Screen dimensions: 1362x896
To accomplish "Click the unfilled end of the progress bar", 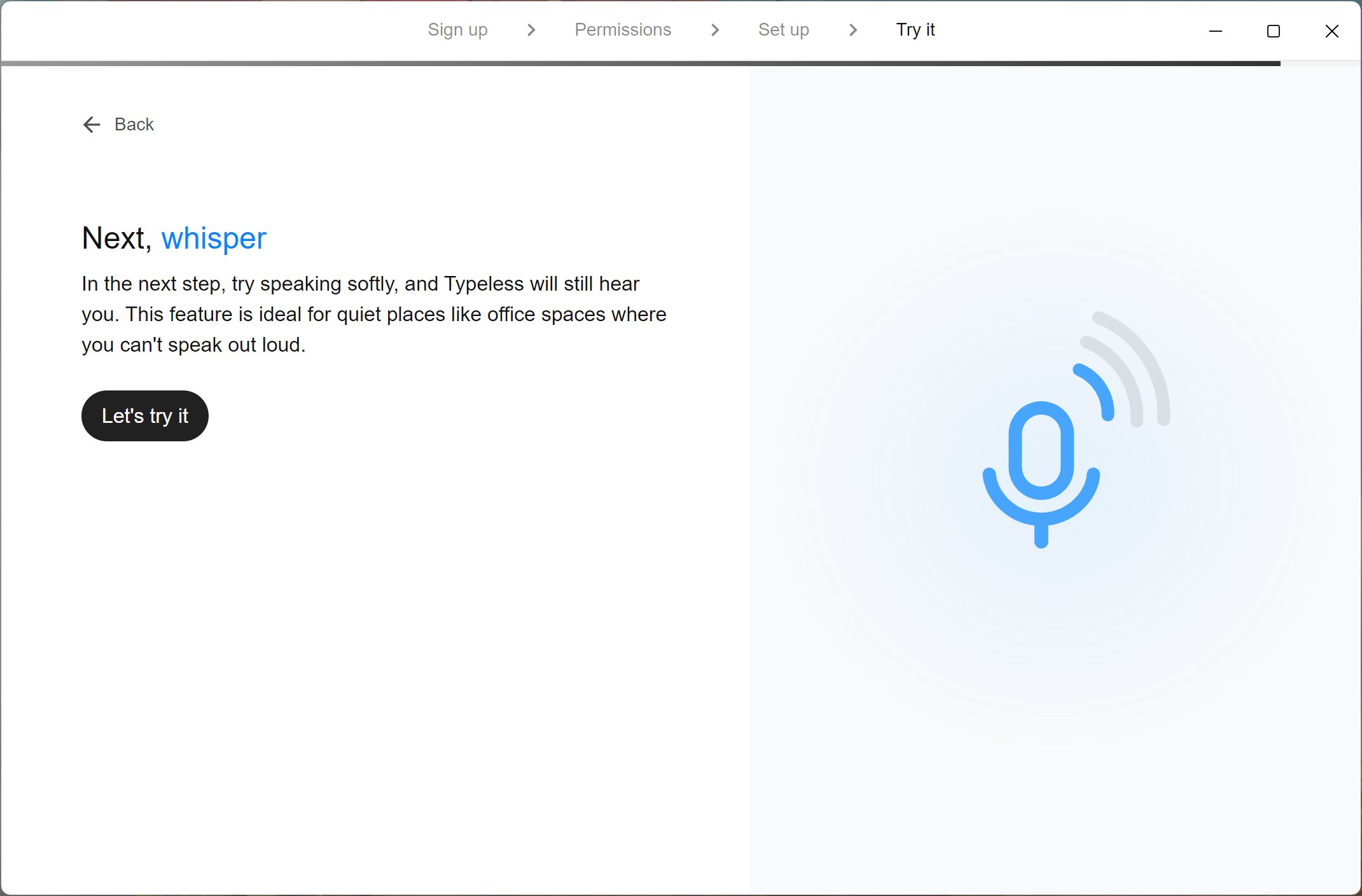I will click(x=1320, y=64).
